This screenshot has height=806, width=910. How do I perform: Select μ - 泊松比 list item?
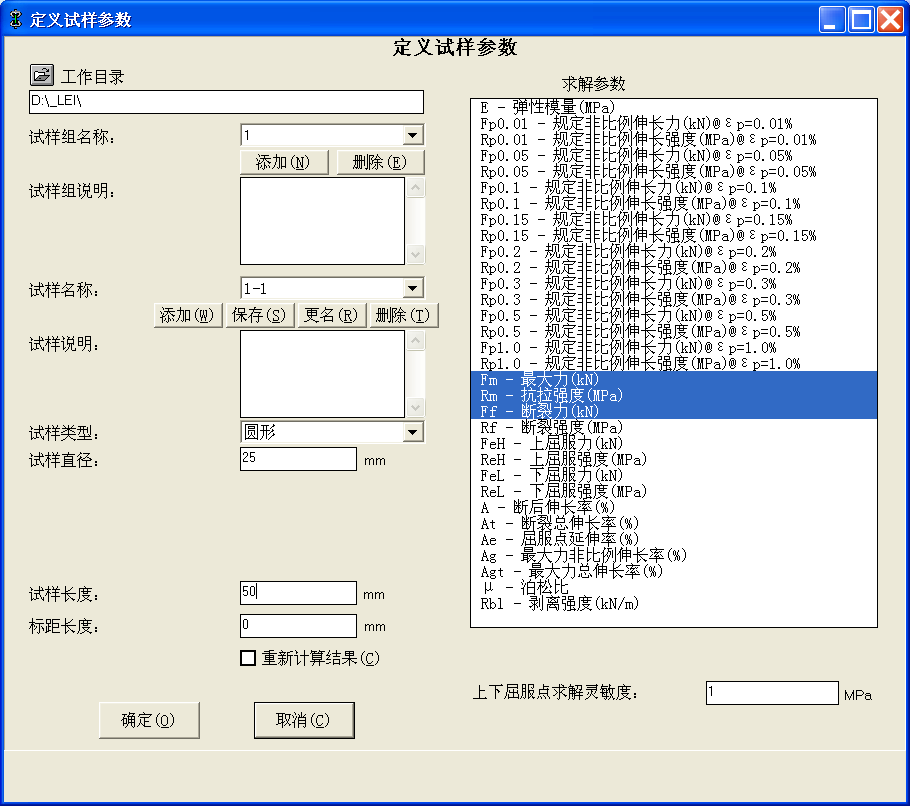coord(674,588)
